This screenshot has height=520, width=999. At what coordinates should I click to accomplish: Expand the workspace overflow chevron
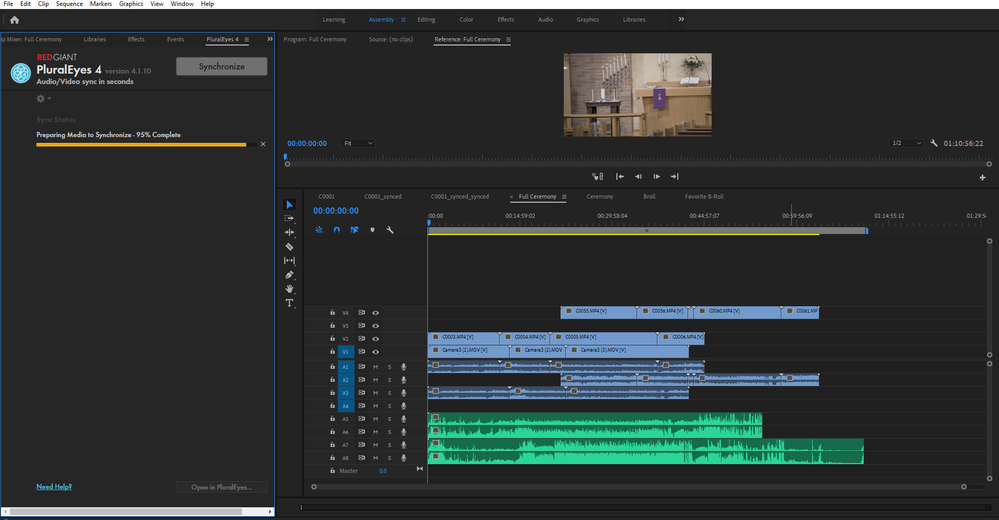682,19
